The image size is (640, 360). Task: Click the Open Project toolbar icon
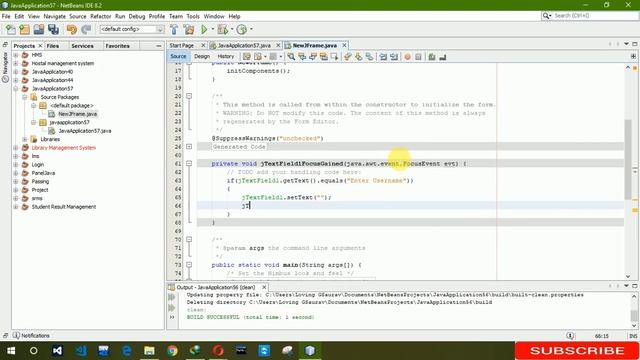click(39, 29)
